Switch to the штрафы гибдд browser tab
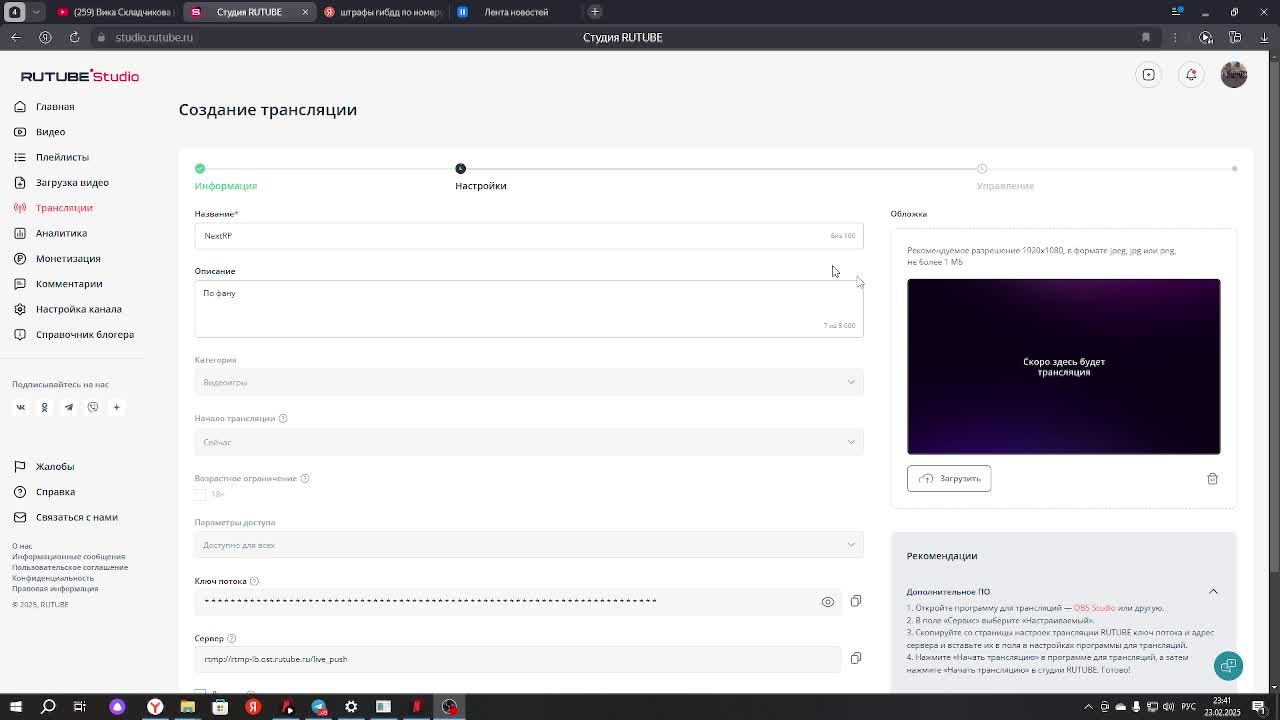 pyautogui.click(x=383, y=12)
